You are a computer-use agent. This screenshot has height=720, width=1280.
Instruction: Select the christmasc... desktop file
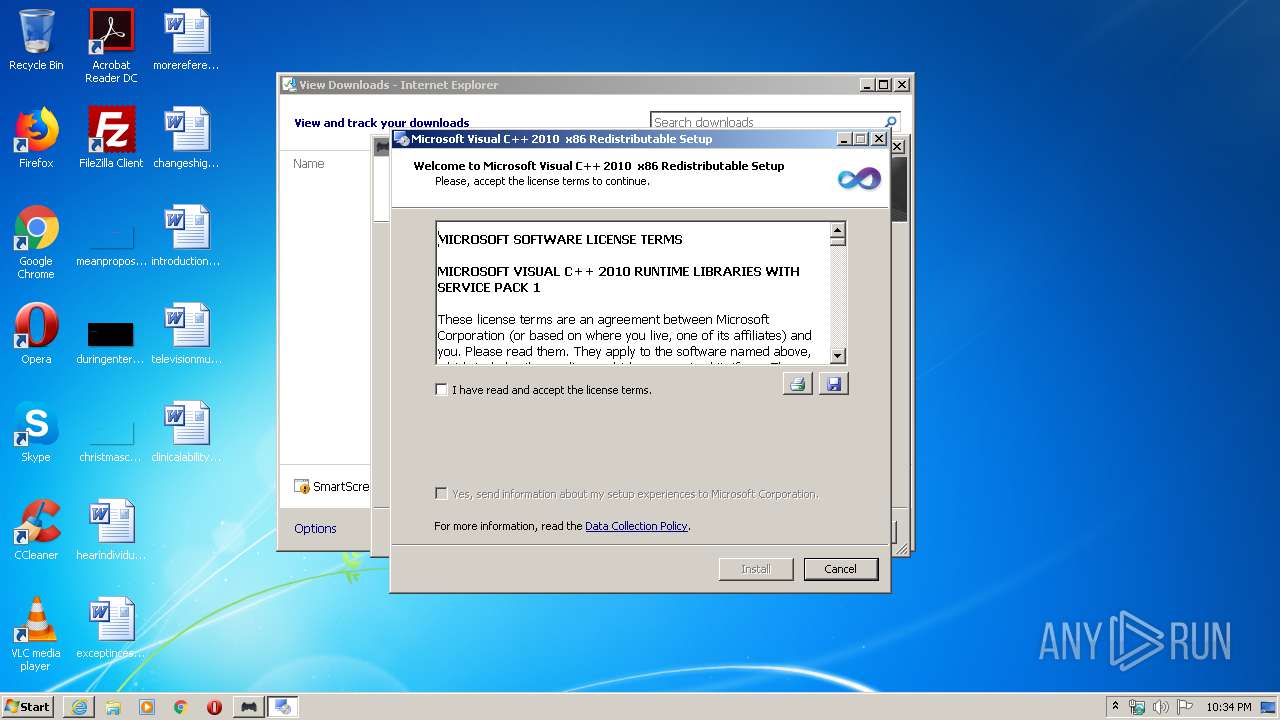[111, 438]
